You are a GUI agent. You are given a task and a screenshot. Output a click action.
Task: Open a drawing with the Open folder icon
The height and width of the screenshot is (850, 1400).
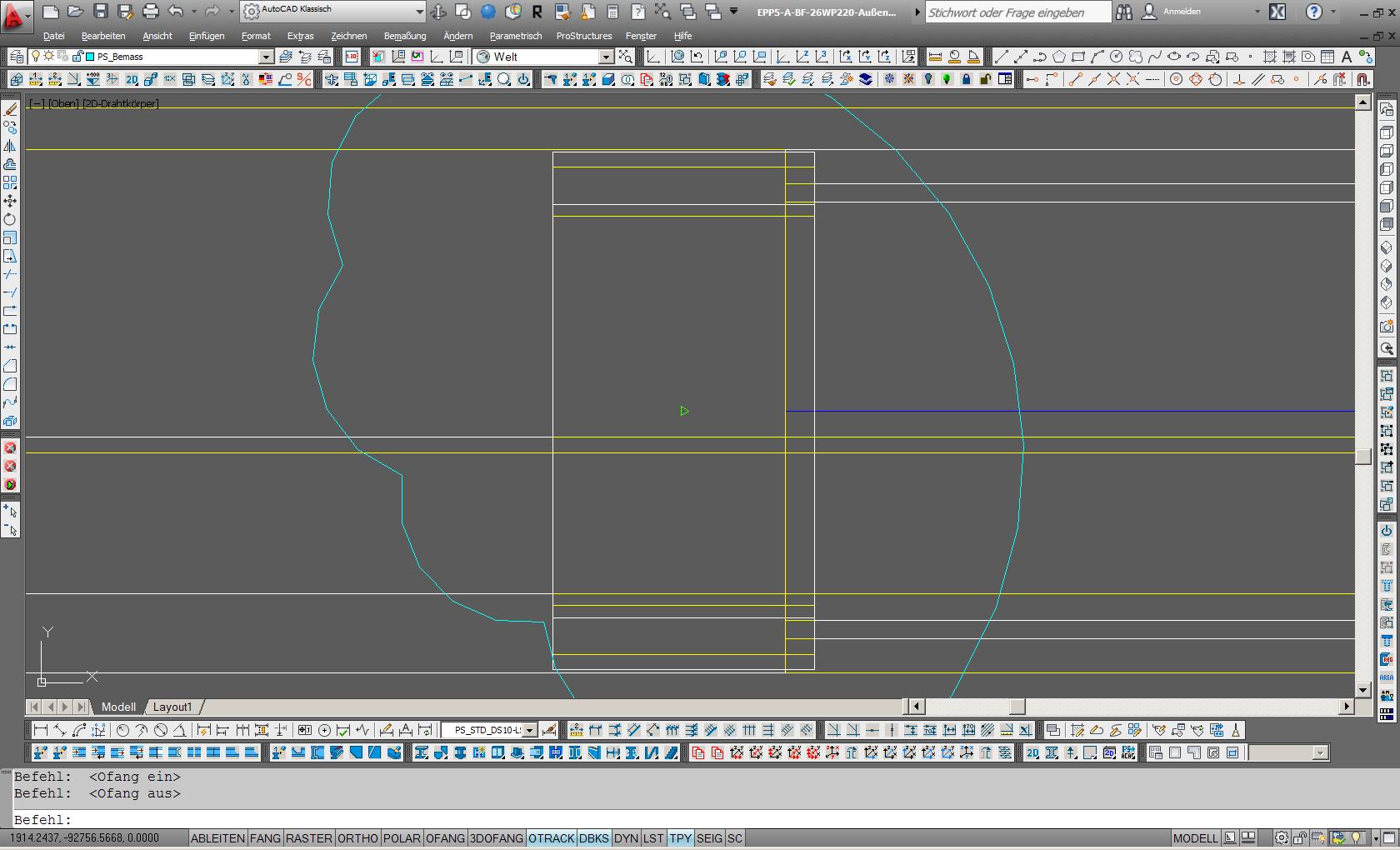[x=76, y=12]
